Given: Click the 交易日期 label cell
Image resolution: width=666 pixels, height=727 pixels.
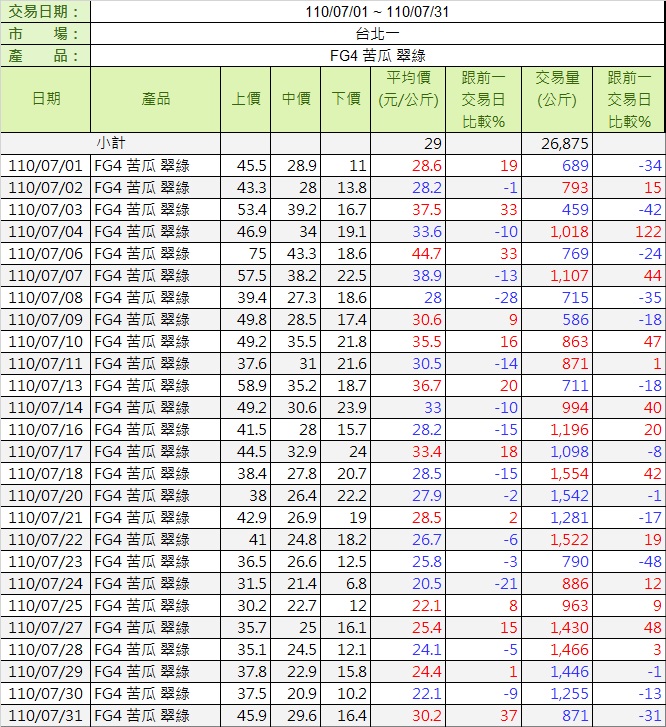Looking at the screenshot, I should tap(46, 11).
